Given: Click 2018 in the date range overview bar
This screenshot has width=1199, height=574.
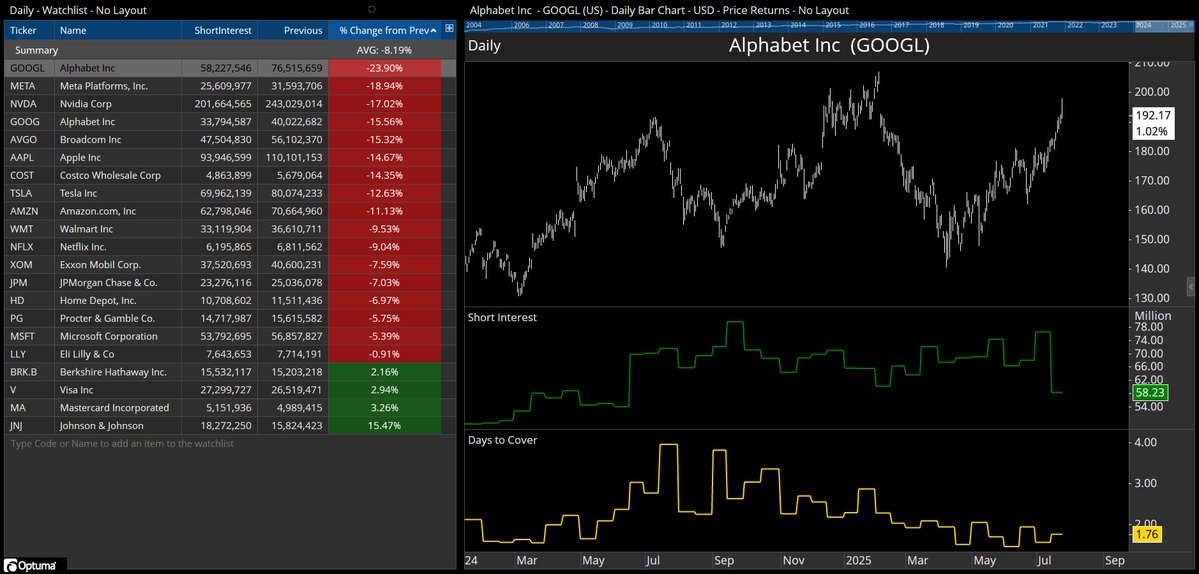Looking at the screenshot, I should [937, 25].
